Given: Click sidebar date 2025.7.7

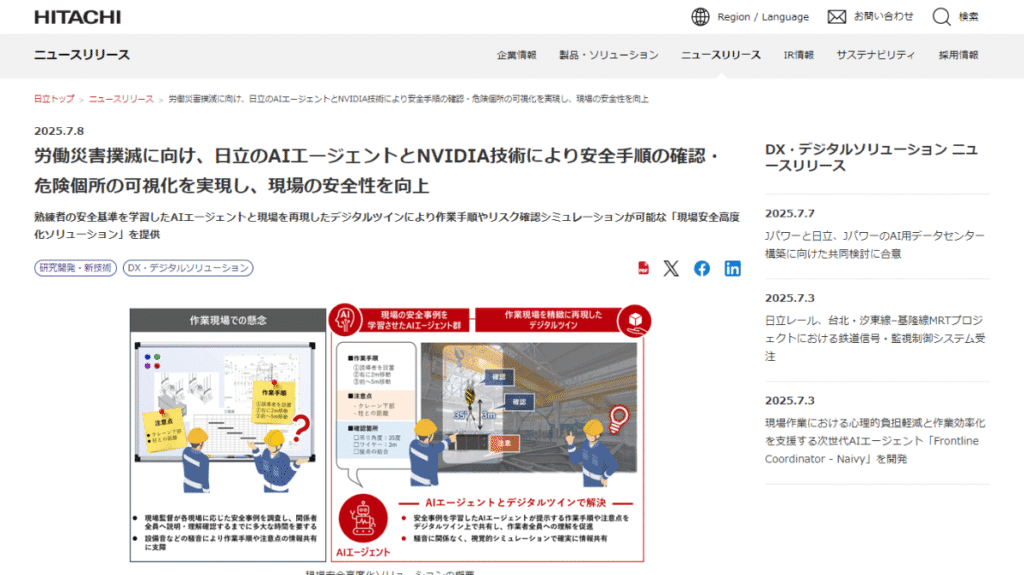Looking at the screenshot, I should (x=790, y=214).
